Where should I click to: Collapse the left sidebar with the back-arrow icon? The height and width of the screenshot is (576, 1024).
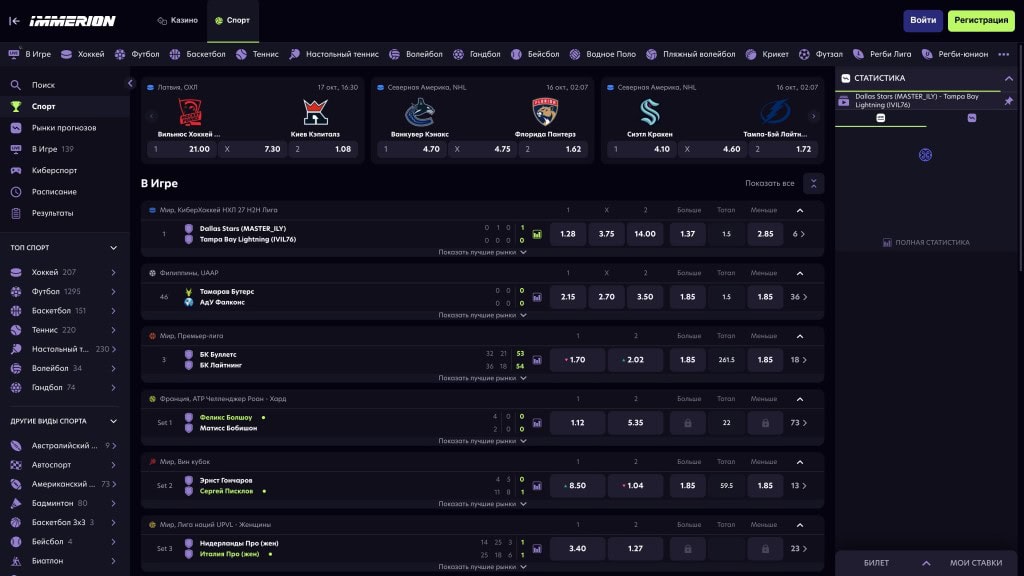[x=14, y=21]
